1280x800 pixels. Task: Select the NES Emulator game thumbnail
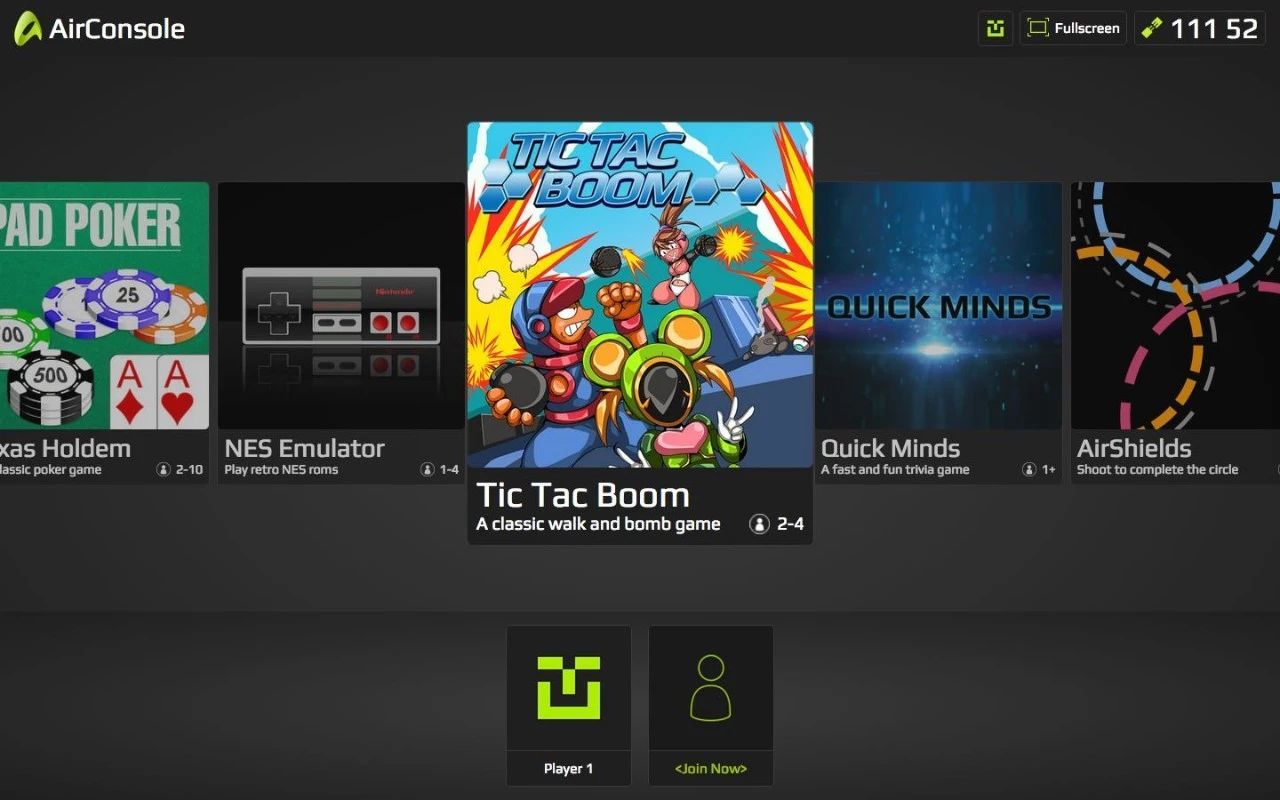pyautogui.click(x=341, y=306)
